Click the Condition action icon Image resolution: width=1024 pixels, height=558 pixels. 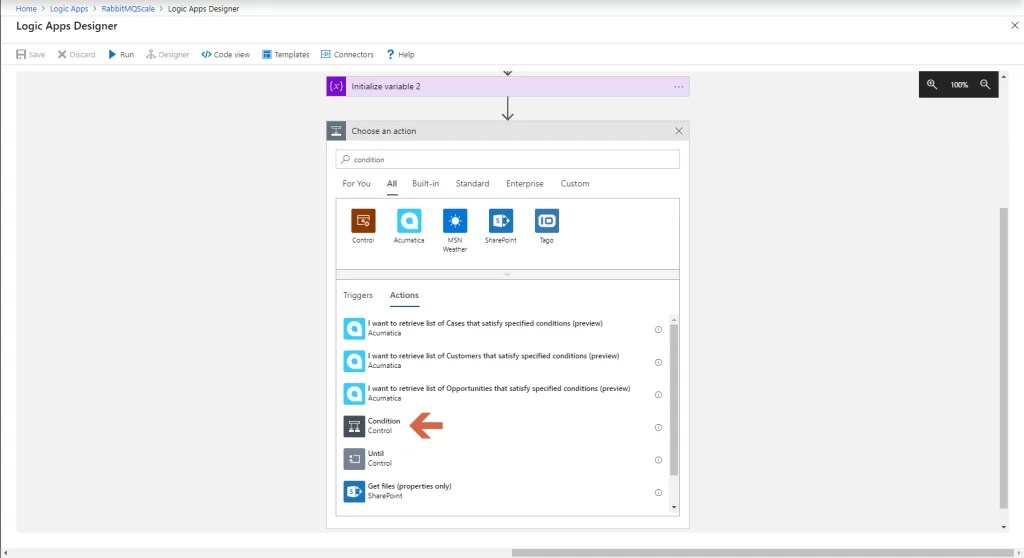pyautogui.click(x=354, y=426)
